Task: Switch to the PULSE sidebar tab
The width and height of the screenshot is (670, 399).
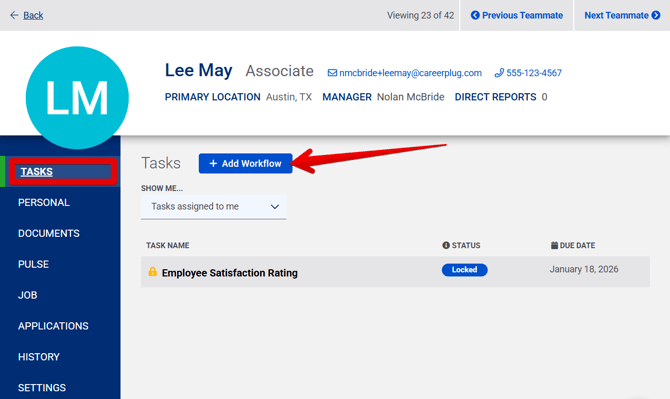Action: coord(33,264)
